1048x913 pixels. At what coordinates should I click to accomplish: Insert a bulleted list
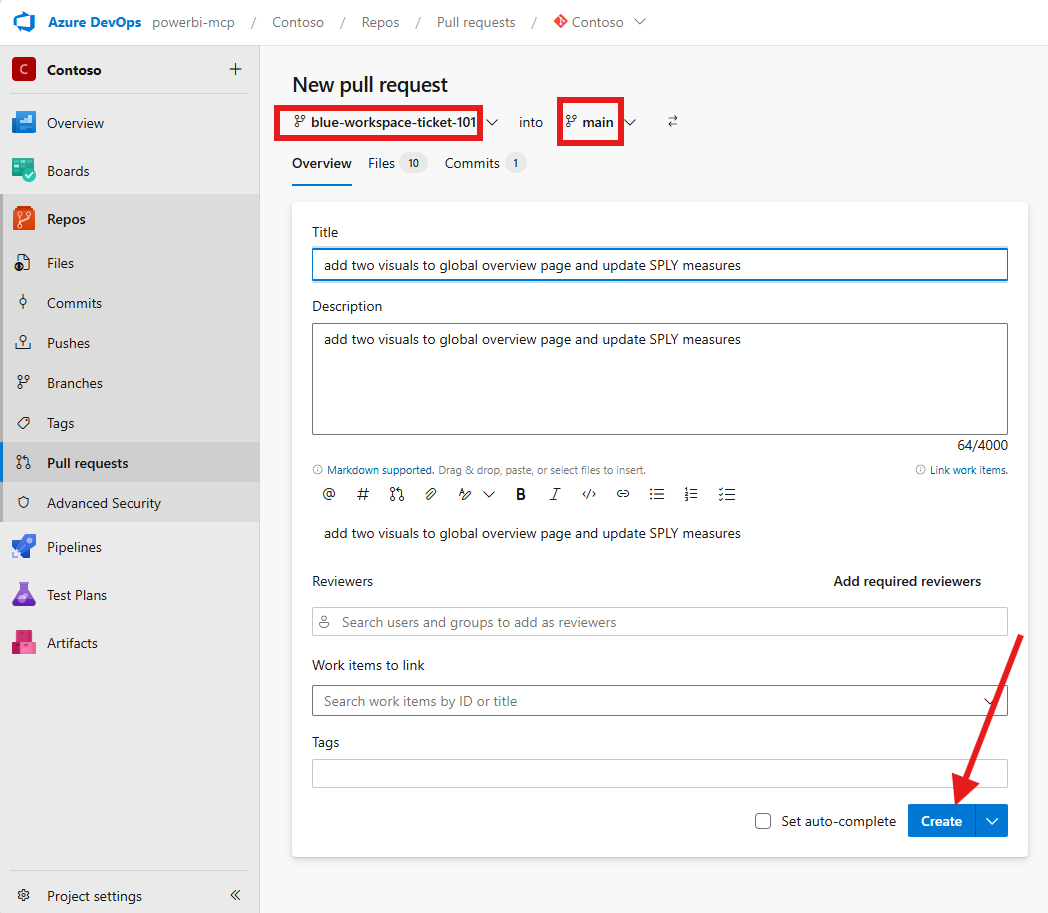point(657,495)
